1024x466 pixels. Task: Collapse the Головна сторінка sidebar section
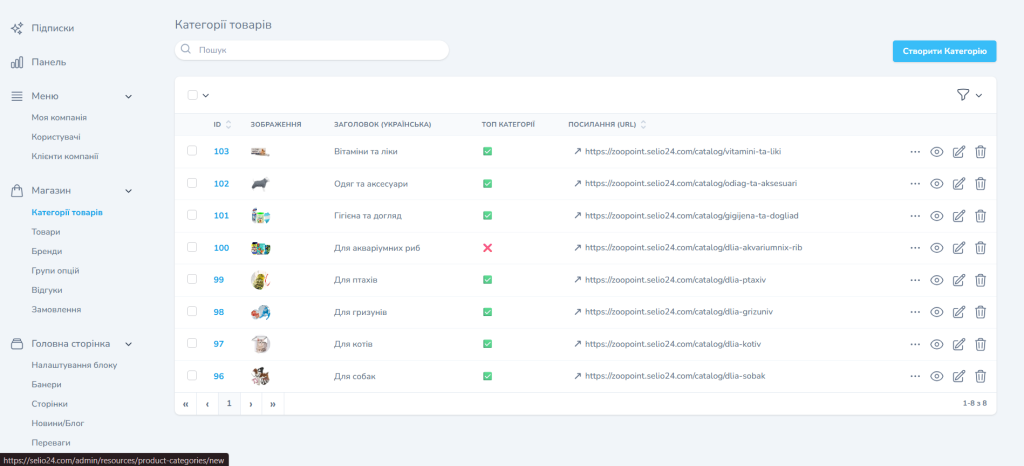pos(128,344)
